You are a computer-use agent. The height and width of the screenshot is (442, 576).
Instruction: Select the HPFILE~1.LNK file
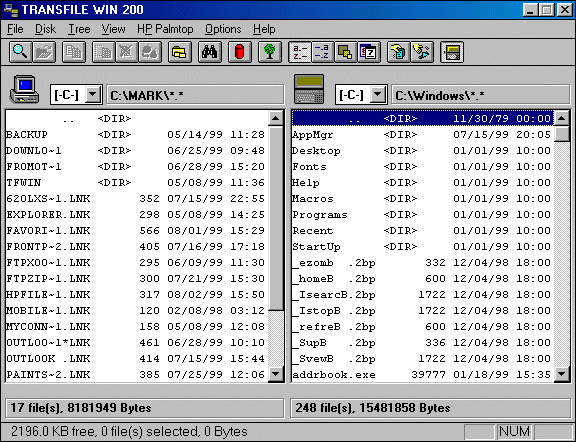[136, 295]
